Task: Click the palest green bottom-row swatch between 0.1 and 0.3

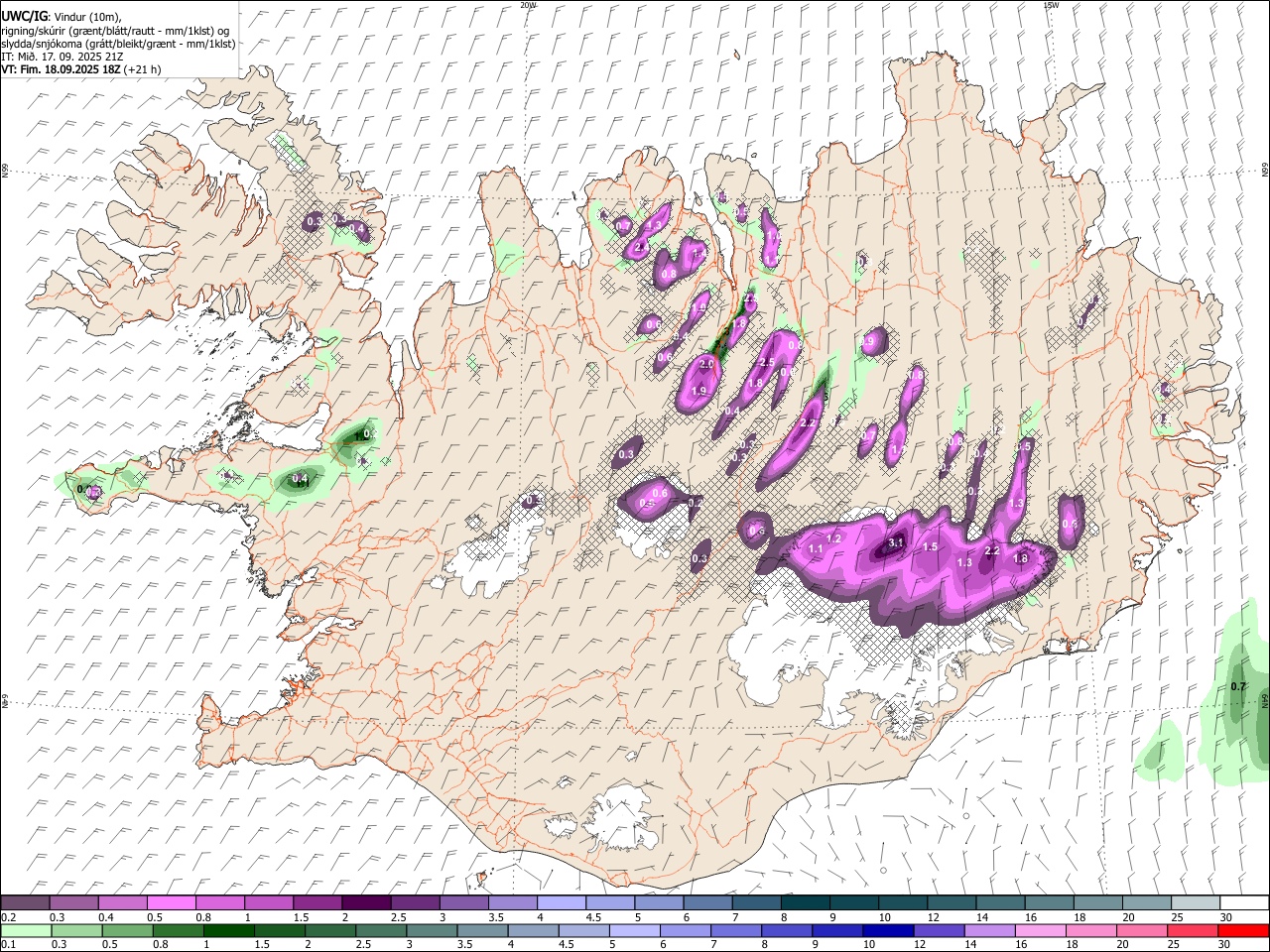Action: tap(26, 931)
